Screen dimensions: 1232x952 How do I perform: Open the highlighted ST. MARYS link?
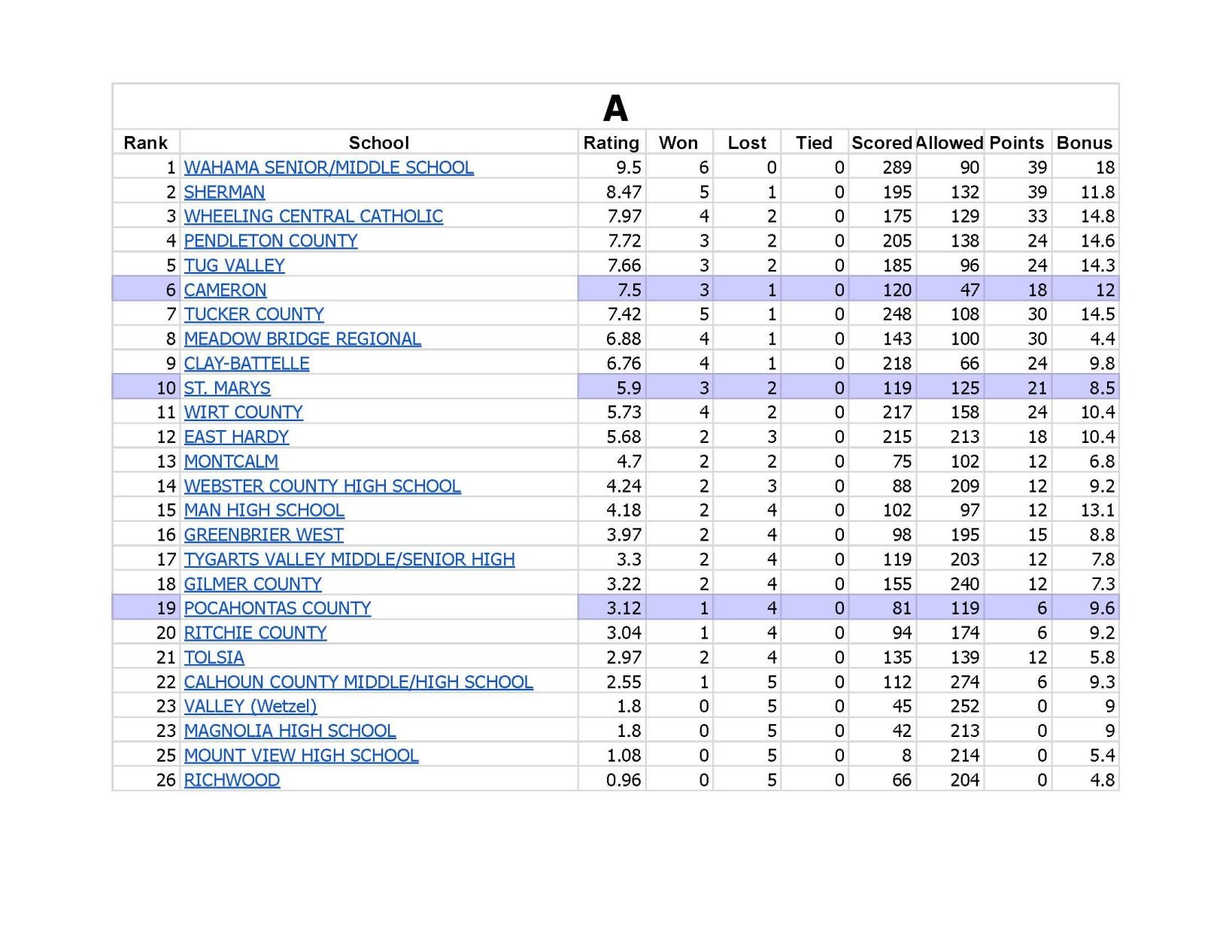(x=226, y=388)
